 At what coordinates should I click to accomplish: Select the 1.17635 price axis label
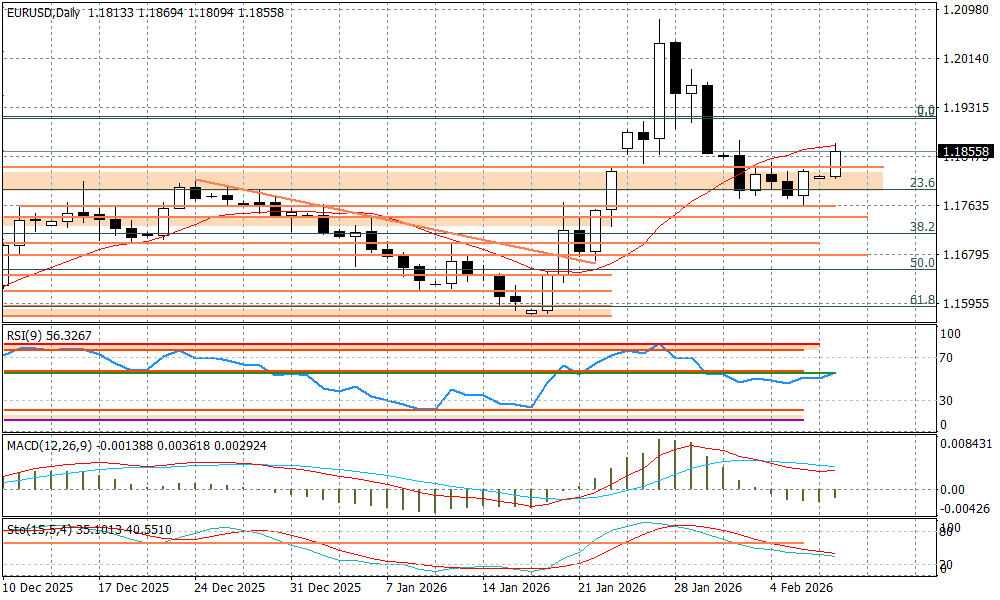click(965, 206)
